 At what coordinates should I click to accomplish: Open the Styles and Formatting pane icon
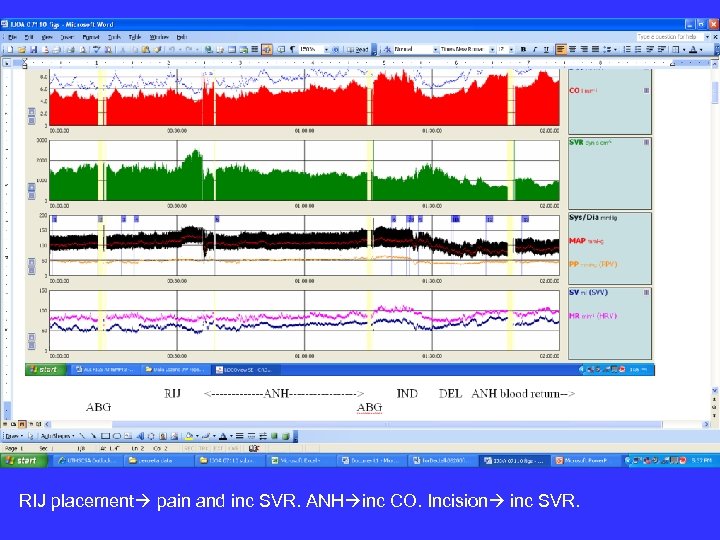[x=388, y=49]
